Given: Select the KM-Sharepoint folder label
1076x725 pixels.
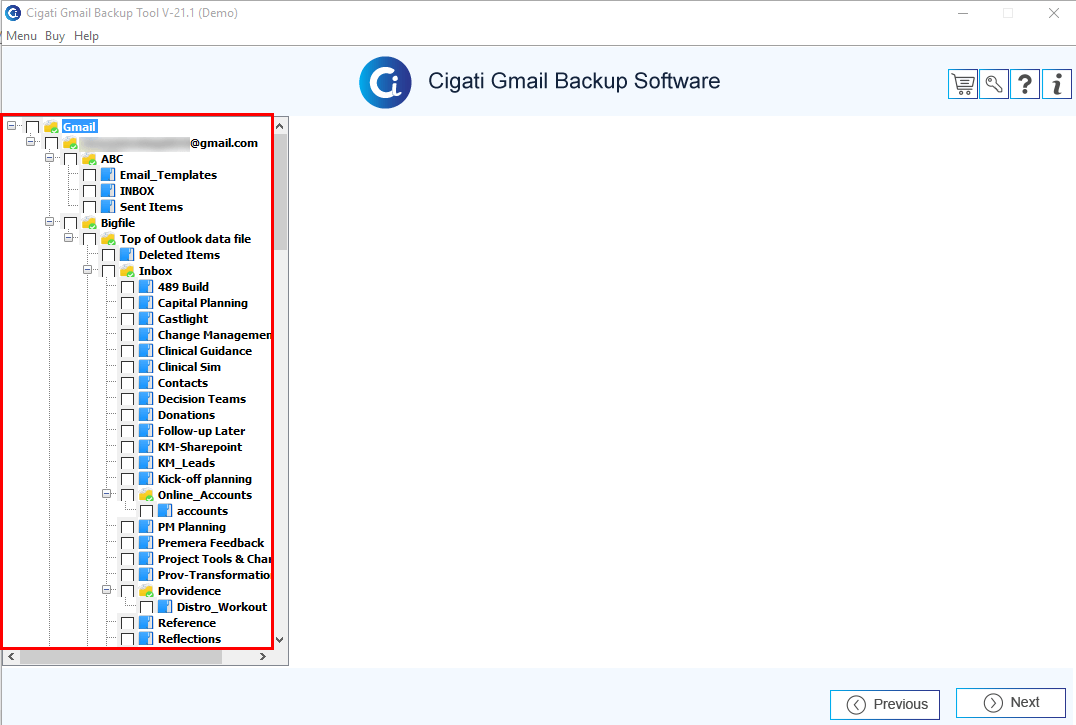Looking at the screenshot, I should (x=200, y=447).
